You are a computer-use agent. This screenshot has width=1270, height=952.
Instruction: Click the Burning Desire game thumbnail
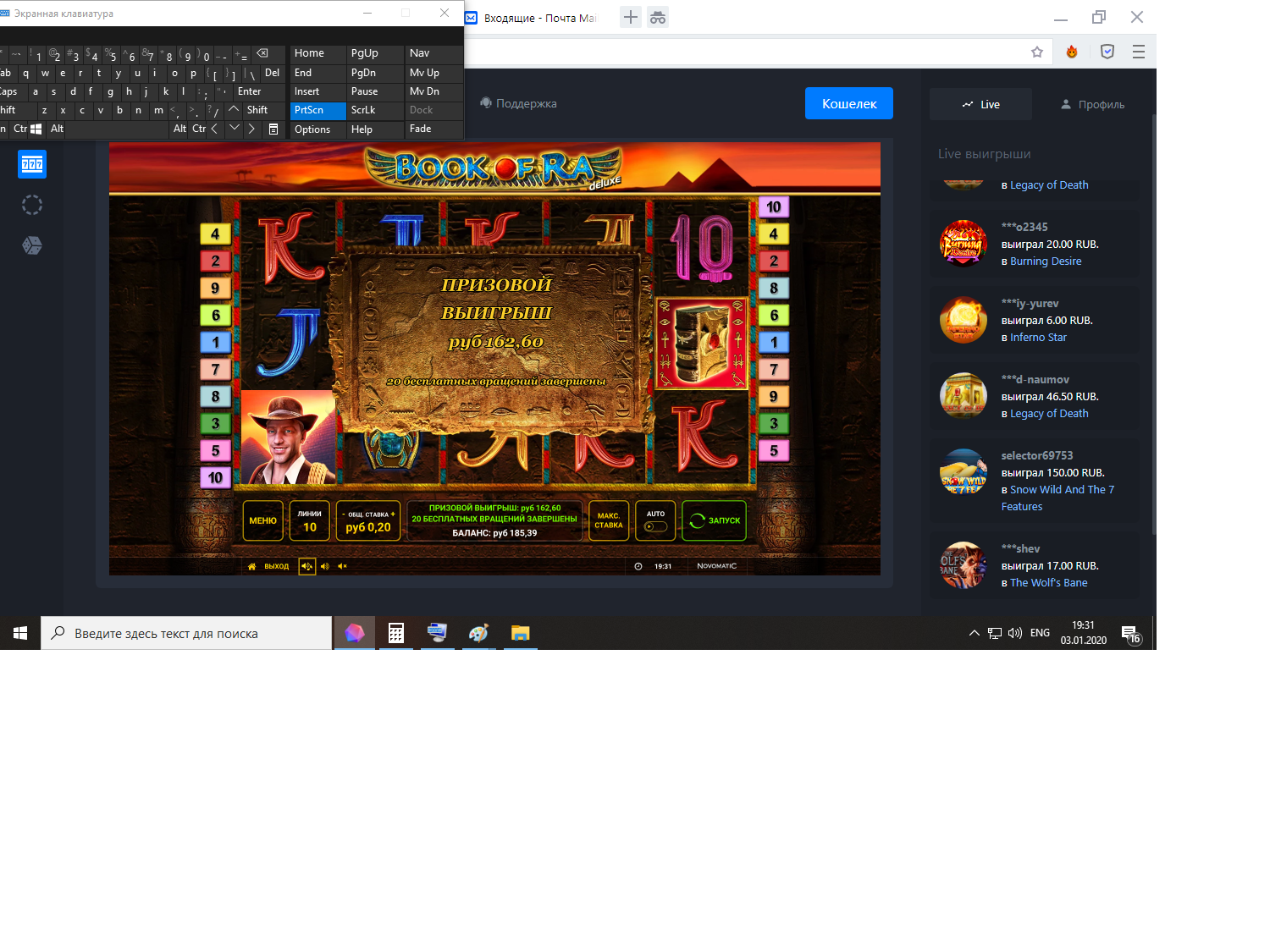point(964,244)
